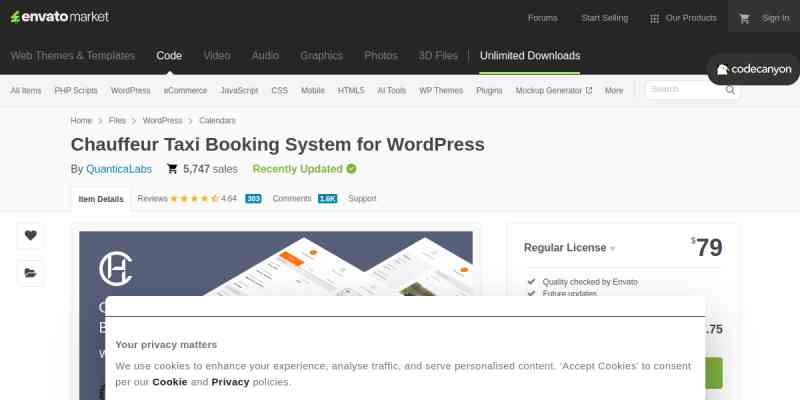Click the Chauffeur logo in preview image
This screenshot has height=400, width=800.
(116, 269)
